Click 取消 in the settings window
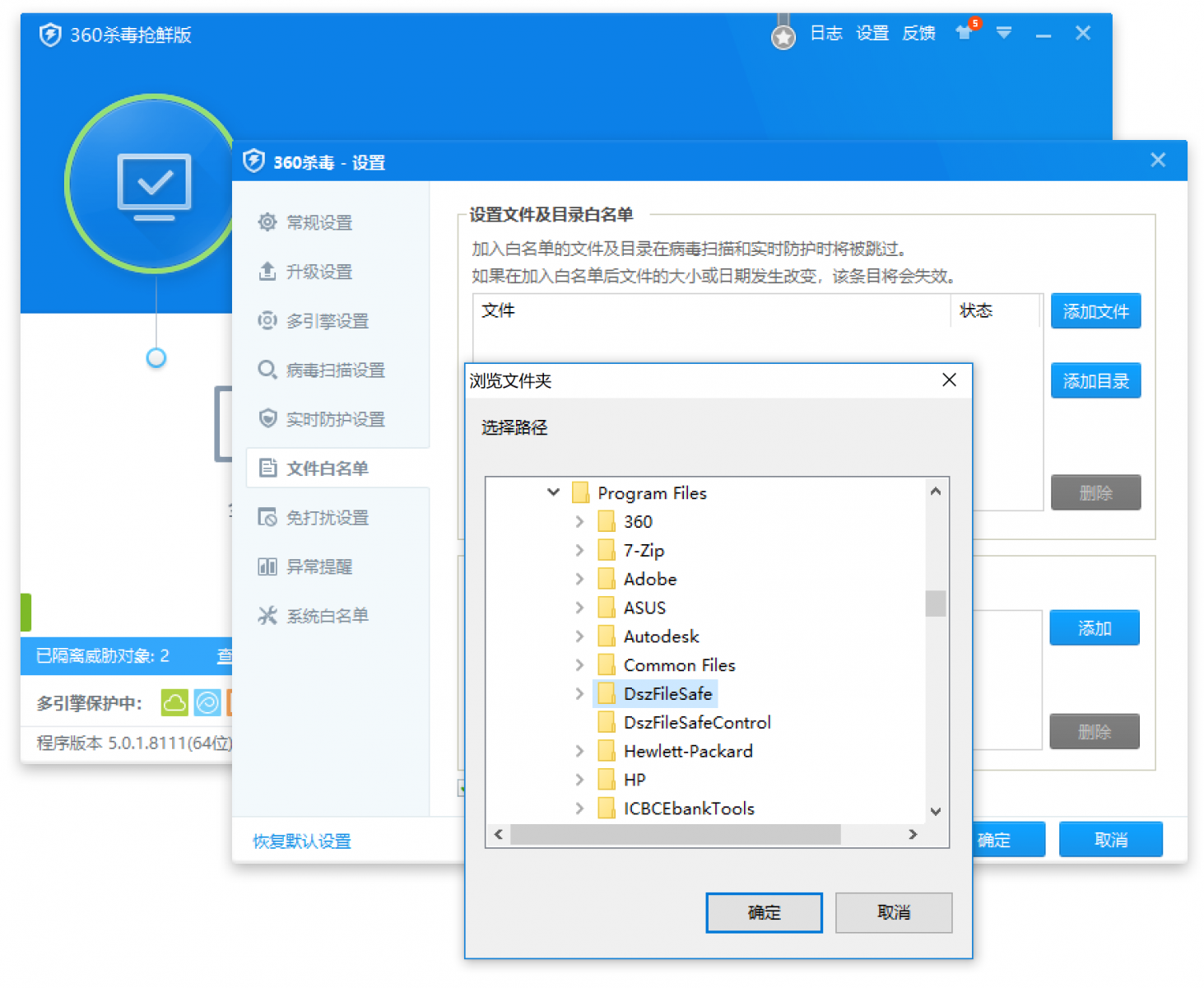Viewport: 1204px width, 988px height. click(x=1111, y=840)
